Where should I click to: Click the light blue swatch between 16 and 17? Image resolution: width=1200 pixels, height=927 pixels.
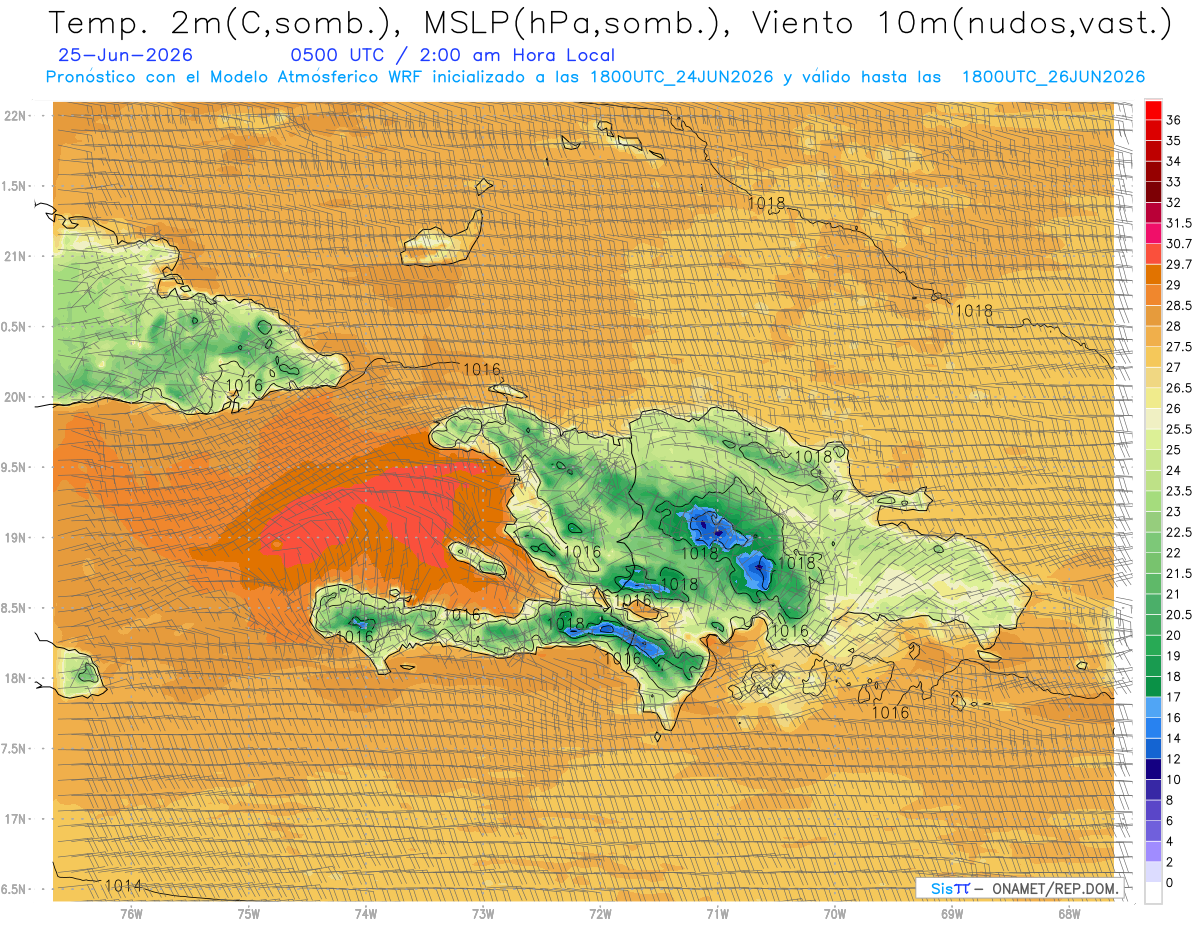pyautogui.click(x=1153, y=706)
